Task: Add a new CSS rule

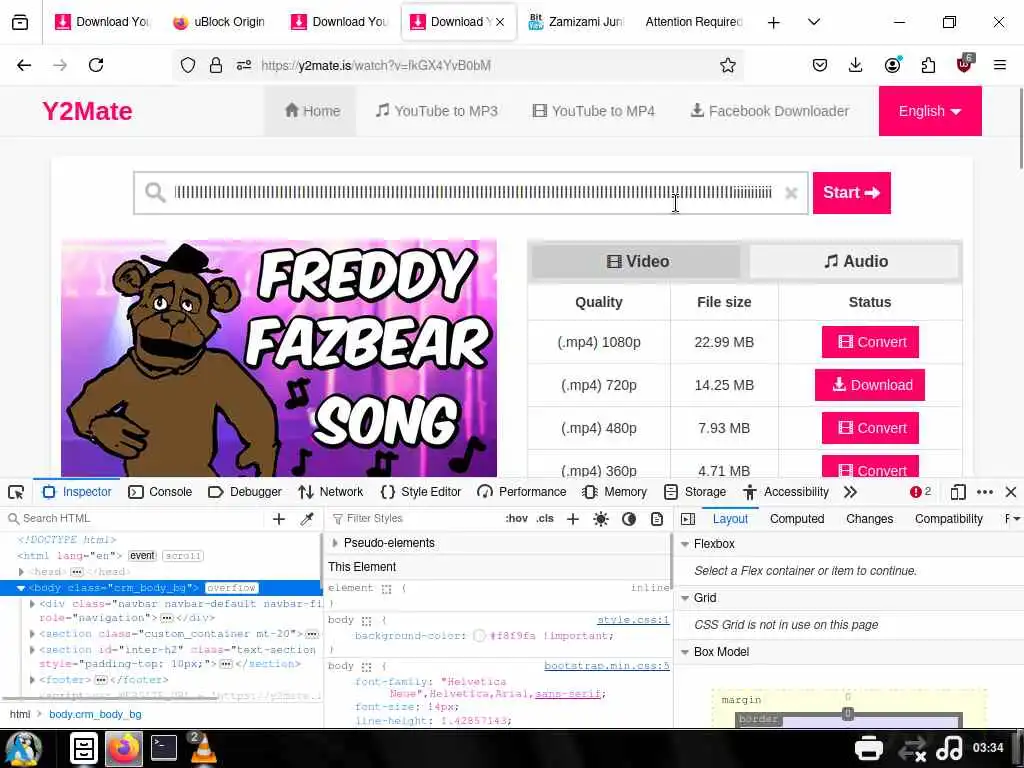Action: pyautogui.click(x=573, y=519)
